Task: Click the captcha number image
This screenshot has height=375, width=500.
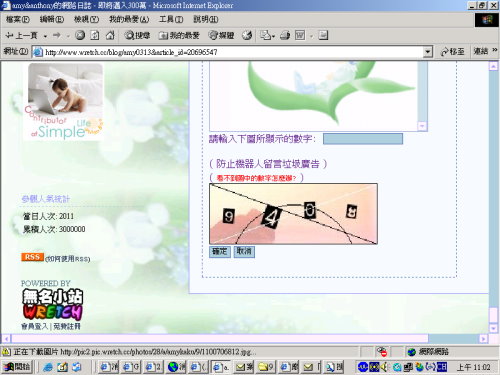Action: (293, 214)
